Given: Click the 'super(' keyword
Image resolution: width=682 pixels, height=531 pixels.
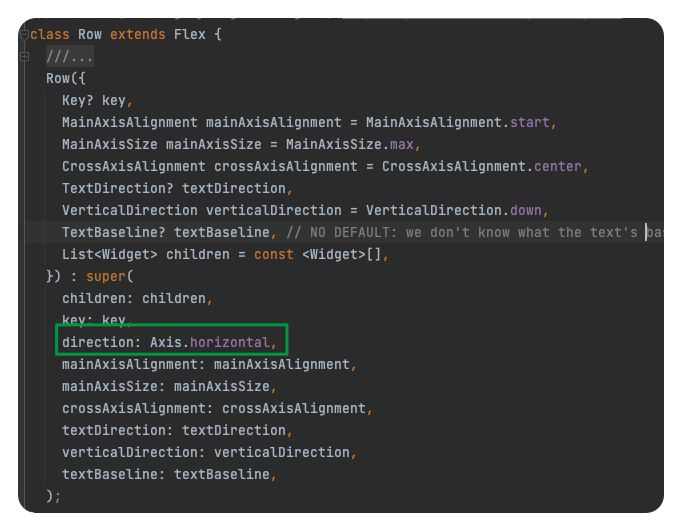Looking at the screenshot, I should click(x=110, y=277).
